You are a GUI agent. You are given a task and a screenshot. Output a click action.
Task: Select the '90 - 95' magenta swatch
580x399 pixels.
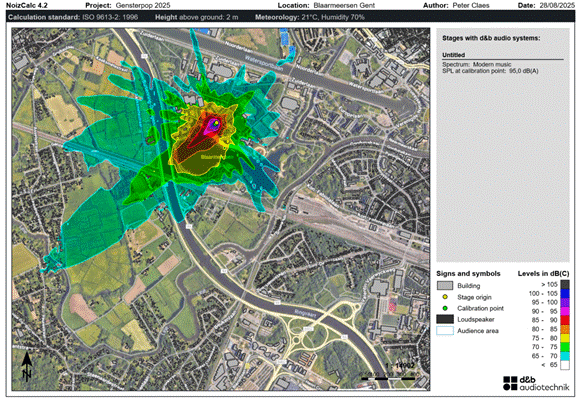point(565,311)
